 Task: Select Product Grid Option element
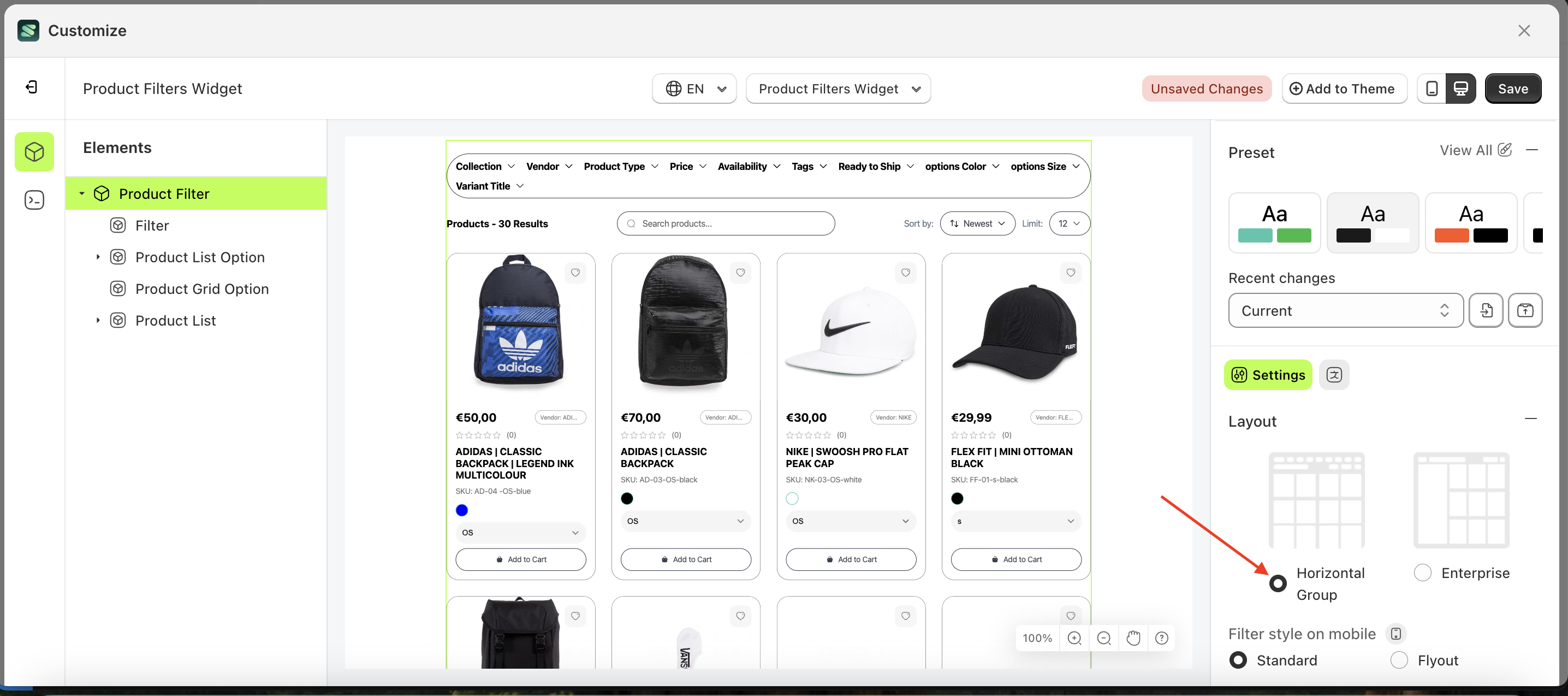point(202,288)
